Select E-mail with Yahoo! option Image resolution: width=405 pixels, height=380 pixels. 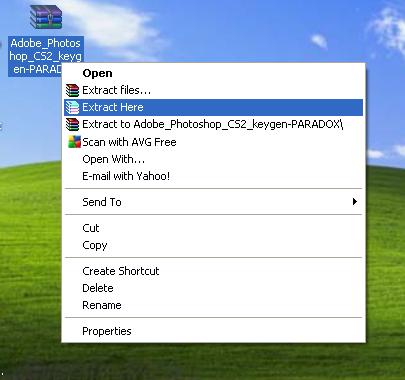click(x=213, y=176)
